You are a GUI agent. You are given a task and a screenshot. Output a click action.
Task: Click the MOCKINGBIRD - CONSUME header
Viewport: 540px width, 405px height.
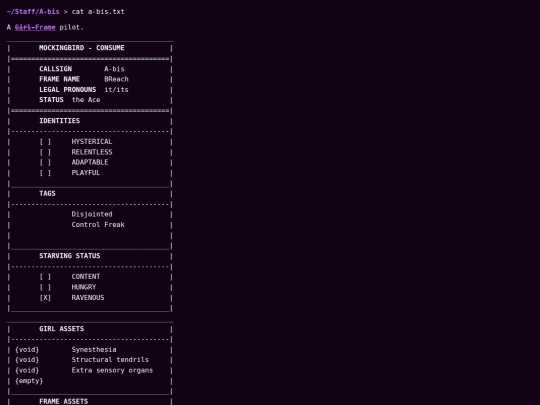pos(82,48)
